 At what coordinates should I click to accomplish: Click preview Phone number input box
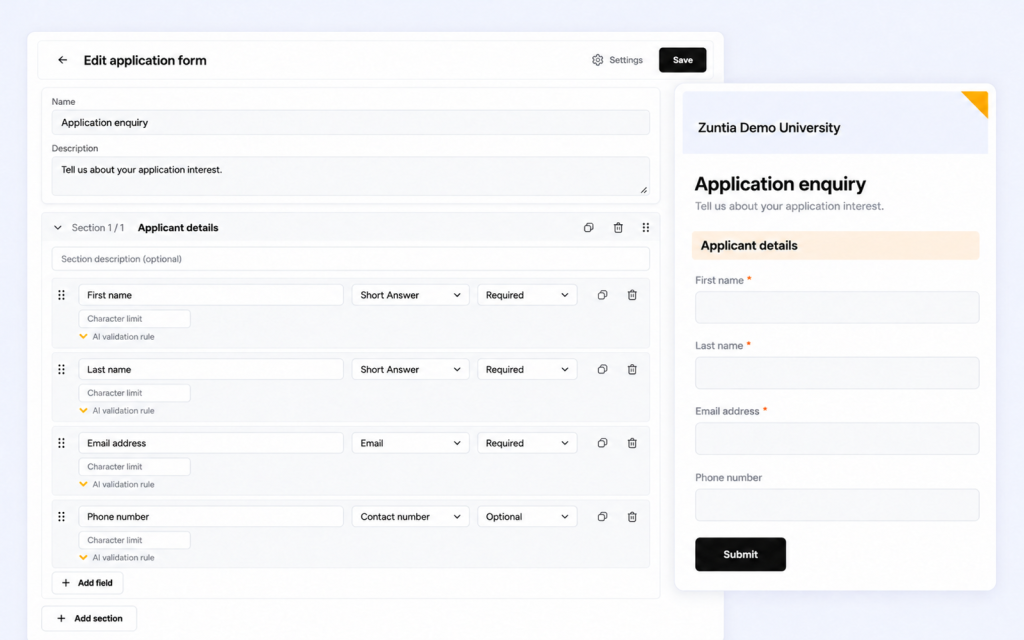tap(837, 505)
